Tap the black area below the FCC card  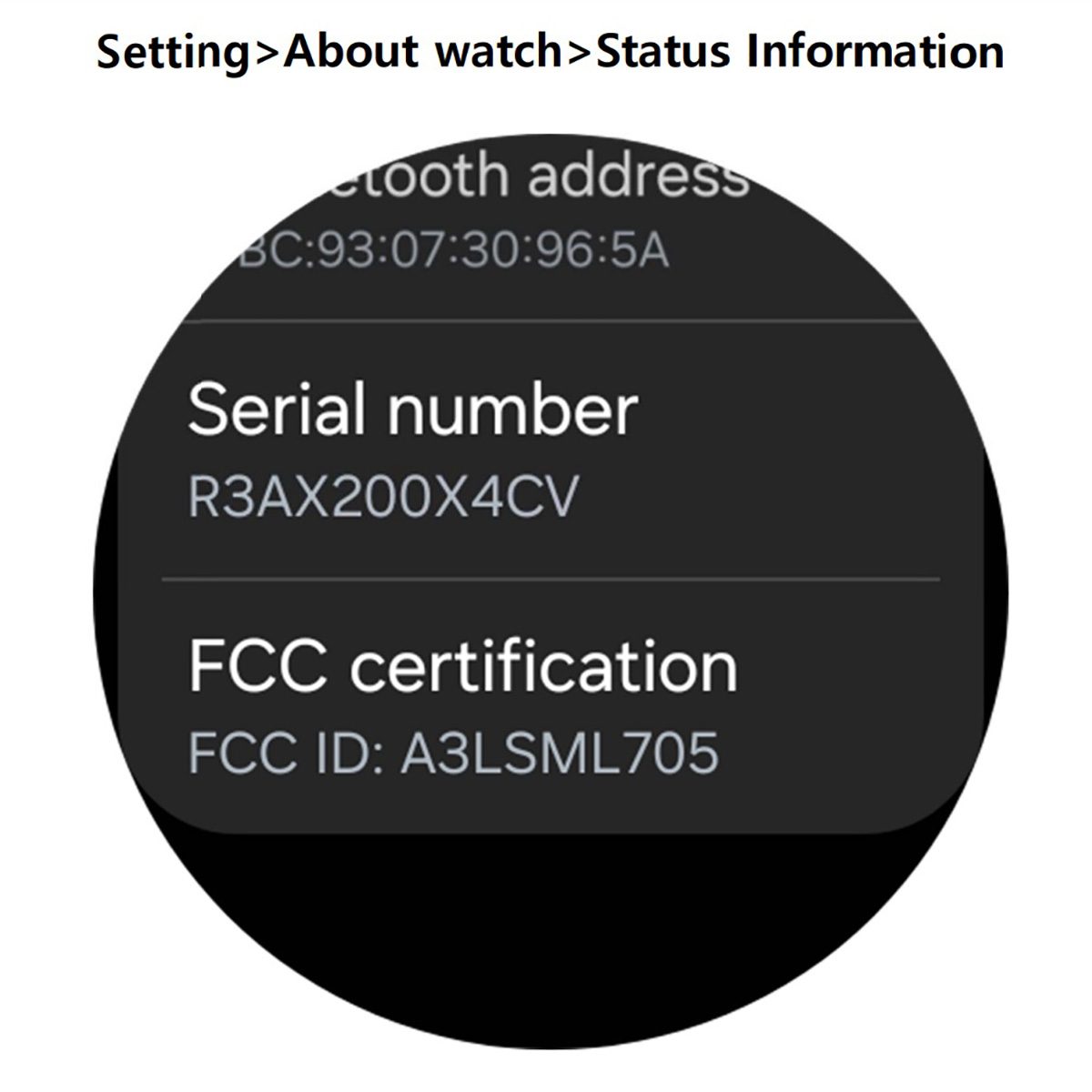546,910
